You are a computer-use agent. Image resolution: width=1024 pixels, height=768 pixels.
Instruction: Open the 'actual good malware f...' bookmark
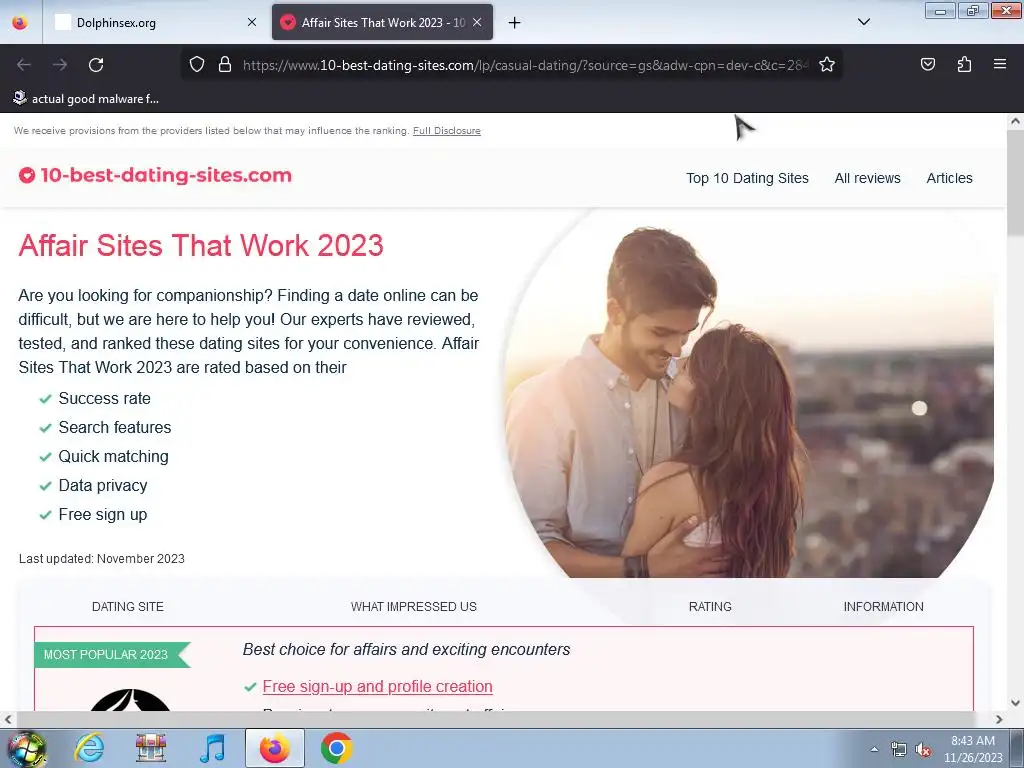pos(86,99)
